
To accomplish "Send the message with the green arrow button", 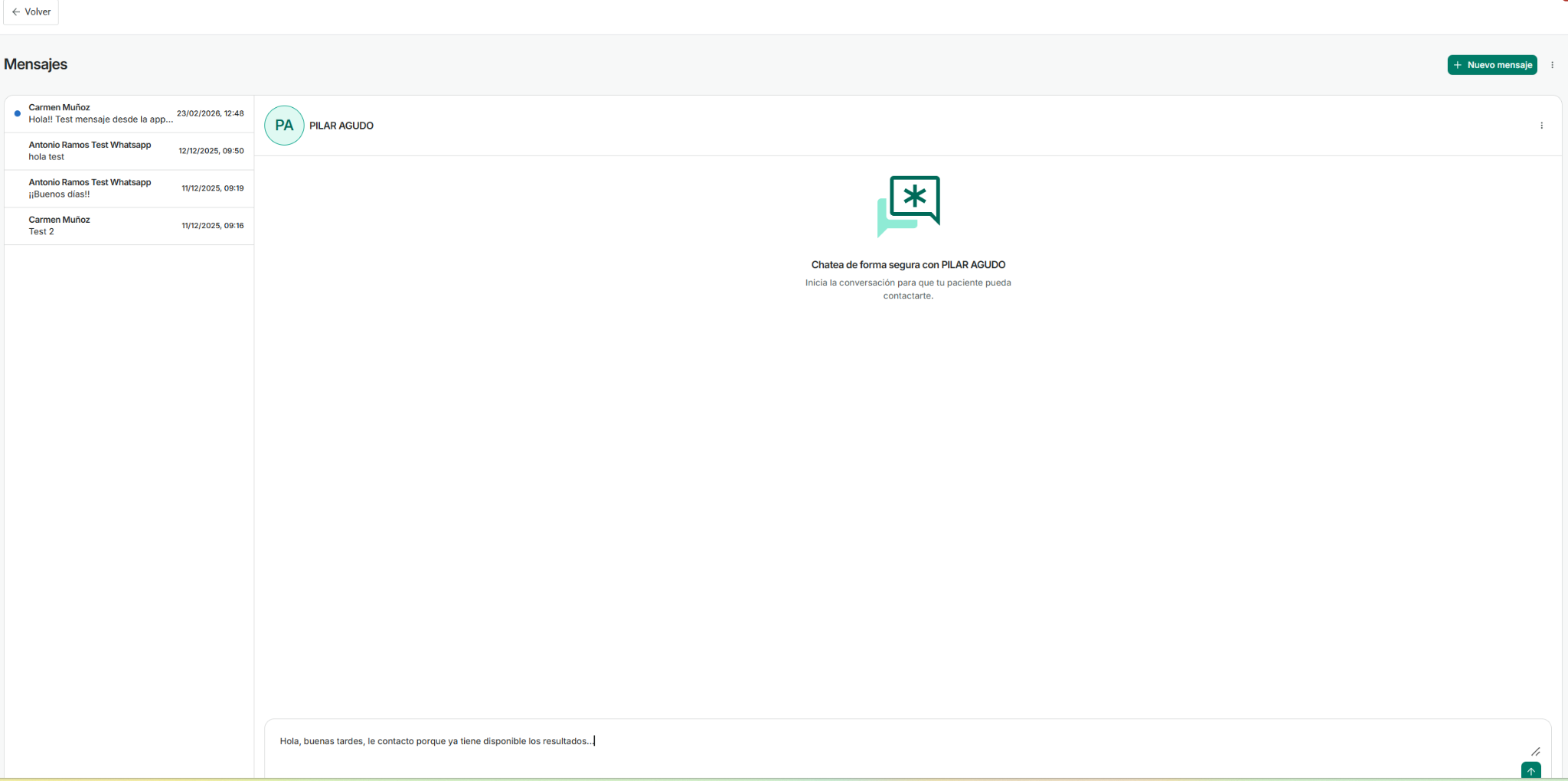I will point(1530,770).
